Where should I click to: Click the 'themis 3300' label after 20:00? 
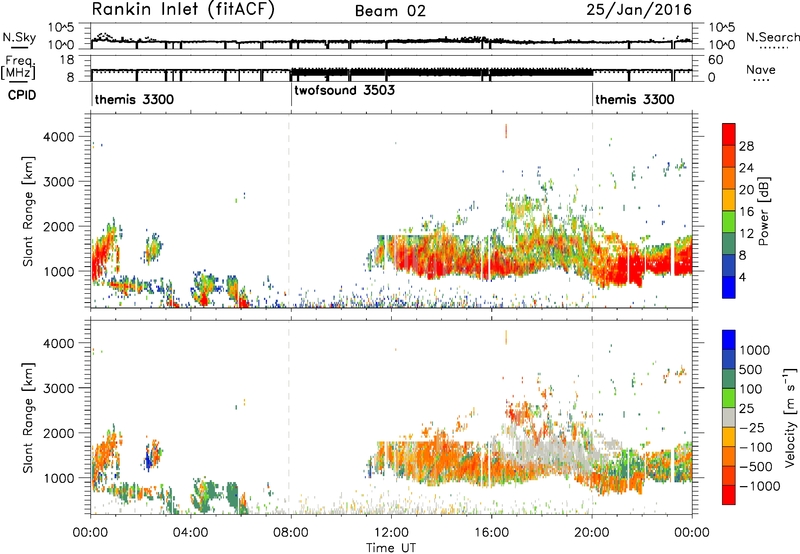coord(635,99)
